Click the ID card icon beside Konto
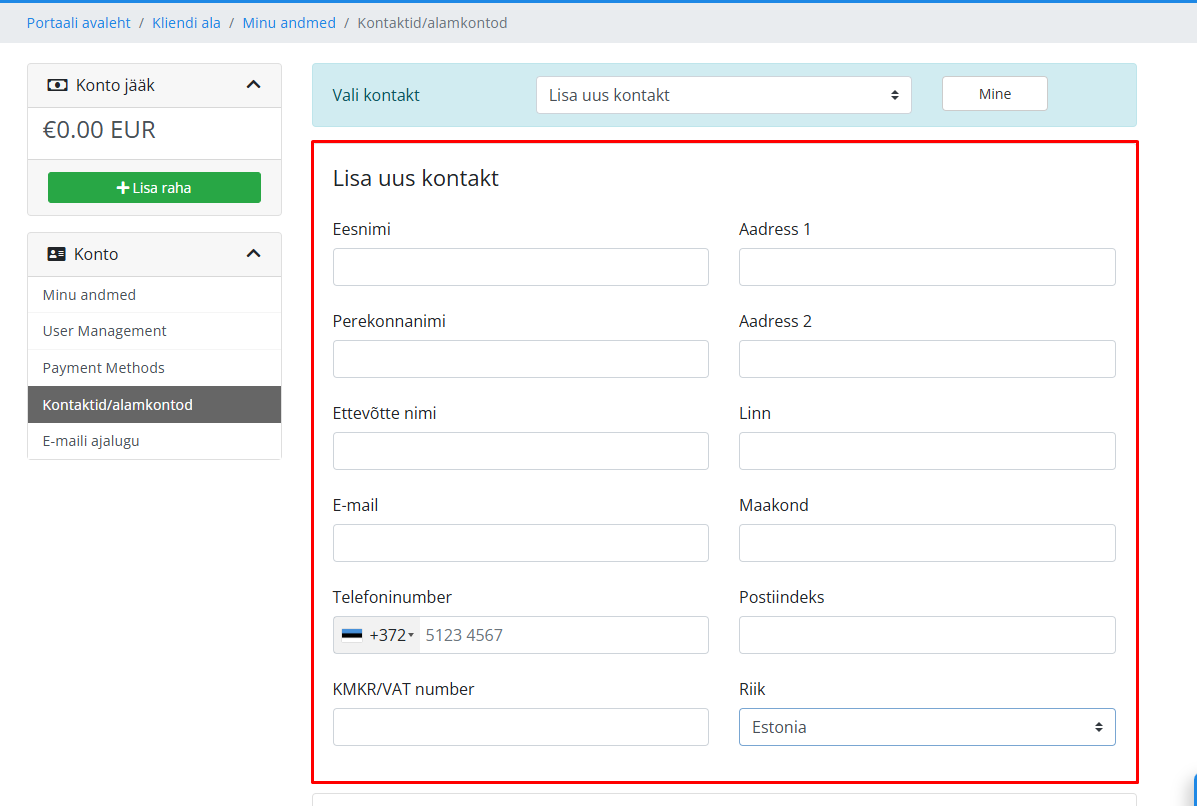 pos(57,255)
